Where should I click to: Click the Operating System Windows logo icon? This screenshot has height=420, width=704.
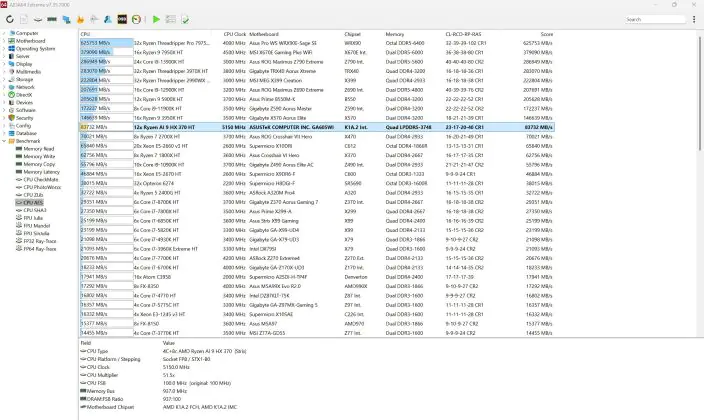click(x=12, y=49)
